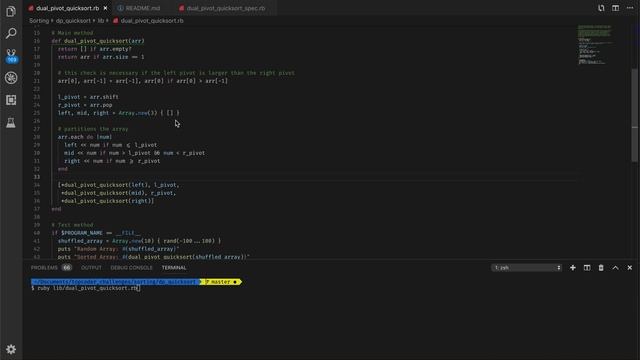Click the lib breadcrumb segment
Screen dimensions: 640x360
pos(100,20)
